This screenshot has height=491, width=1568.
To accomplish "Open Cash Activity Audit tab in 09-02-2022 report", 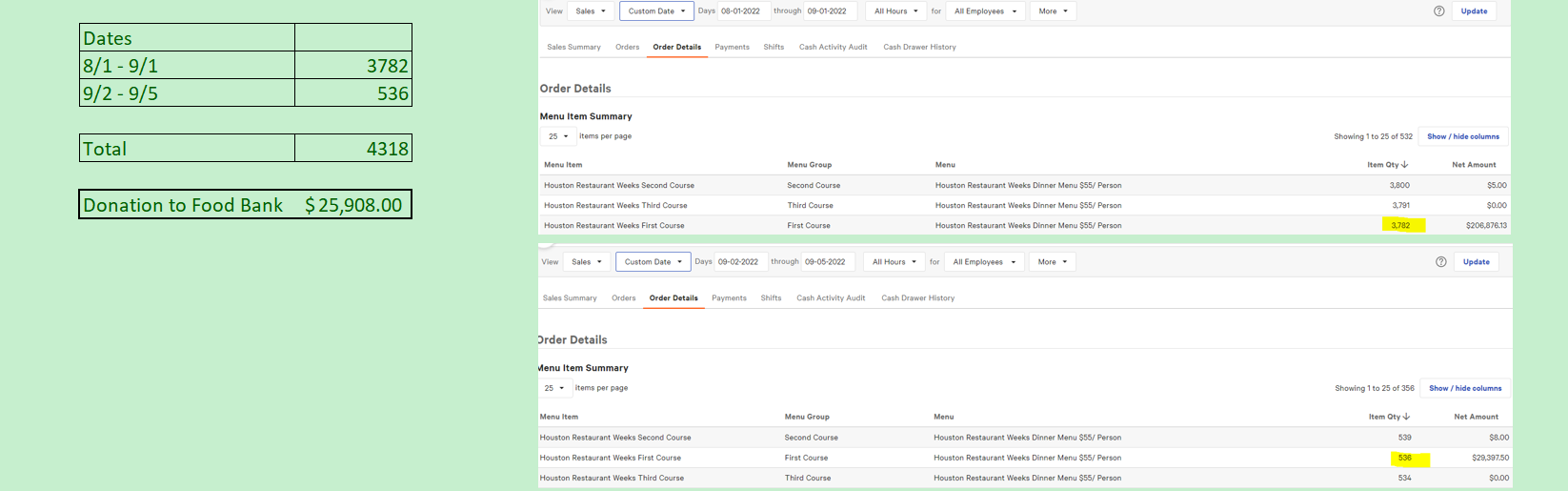I will (831, 298).
